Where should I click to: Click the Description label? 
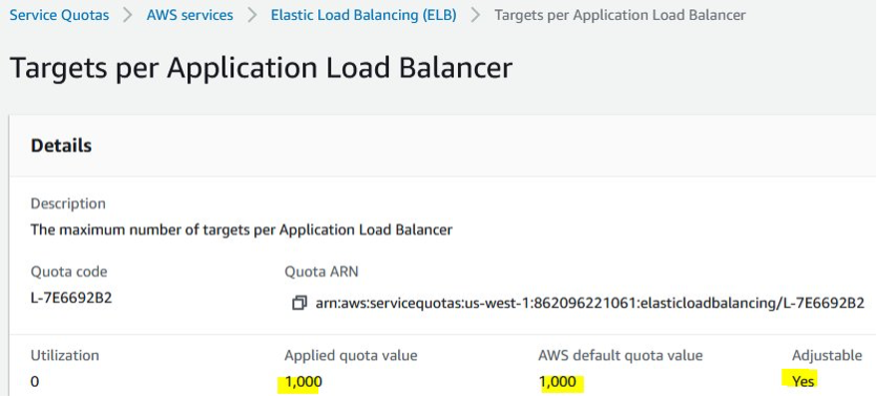point(68,203)
